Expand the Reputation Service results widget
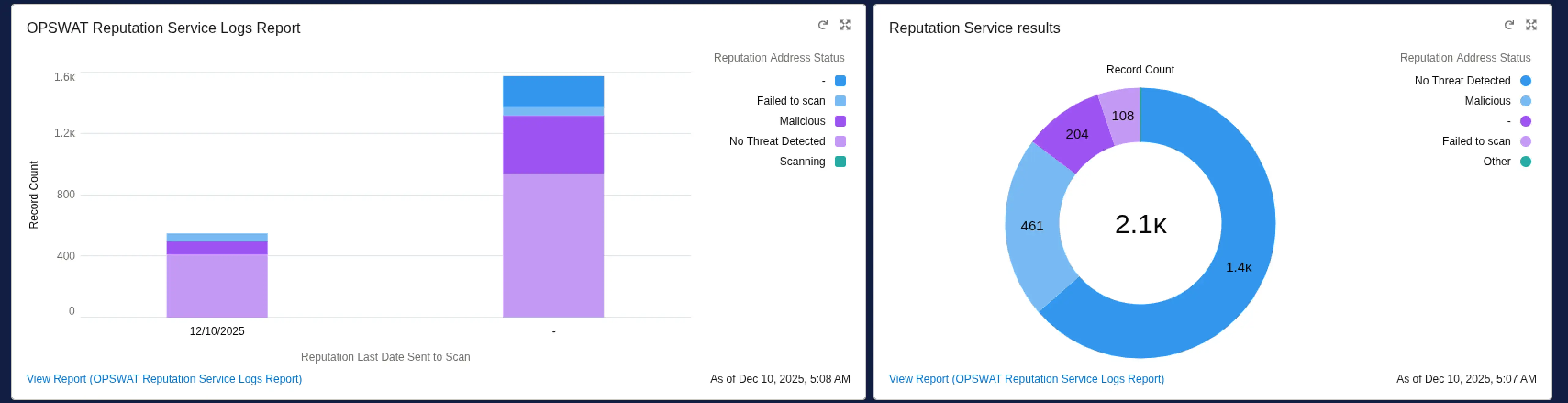 click(1531, 25)
